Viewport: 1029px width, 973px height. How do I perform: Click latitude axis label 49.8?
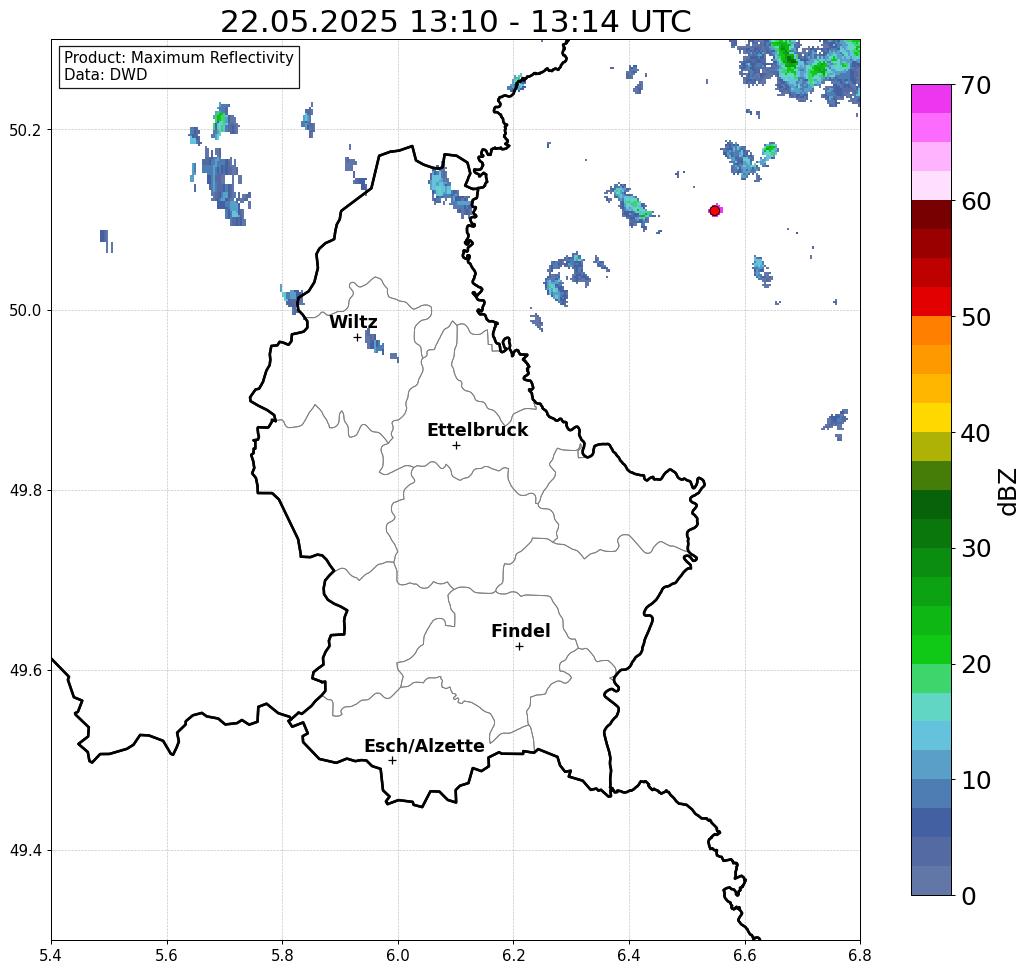click(x=25, y=491)
